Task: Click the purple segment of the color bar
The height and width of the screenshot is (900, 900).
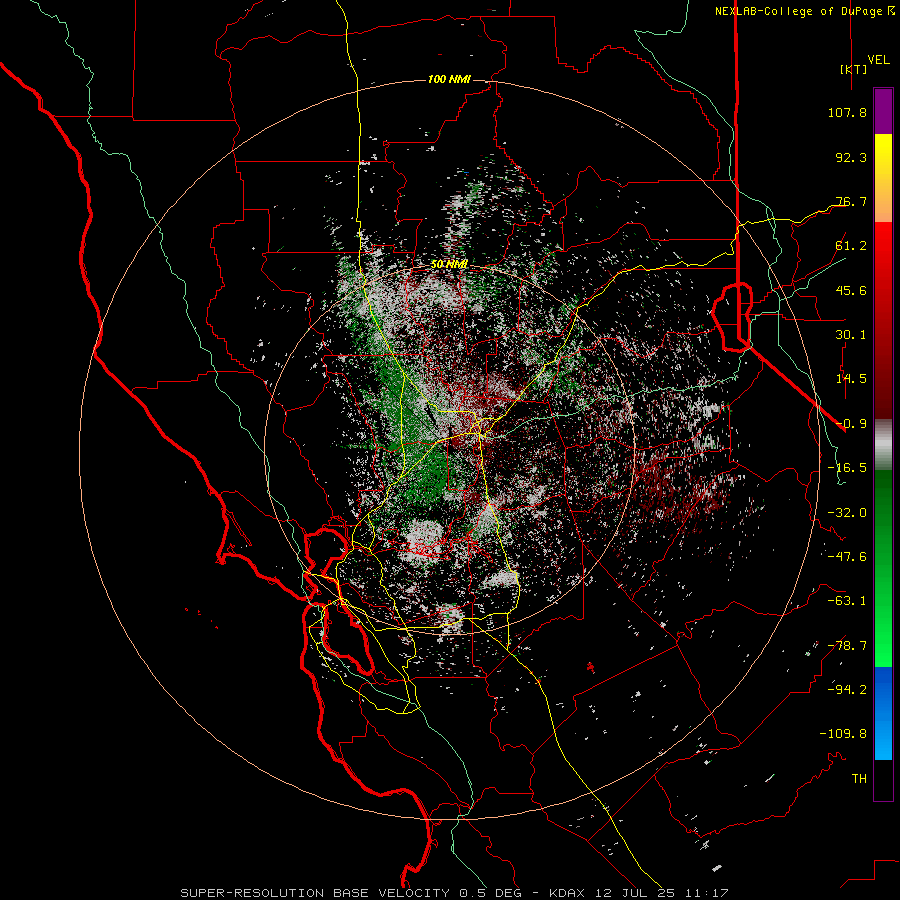Action: click(x=883, y=112)
